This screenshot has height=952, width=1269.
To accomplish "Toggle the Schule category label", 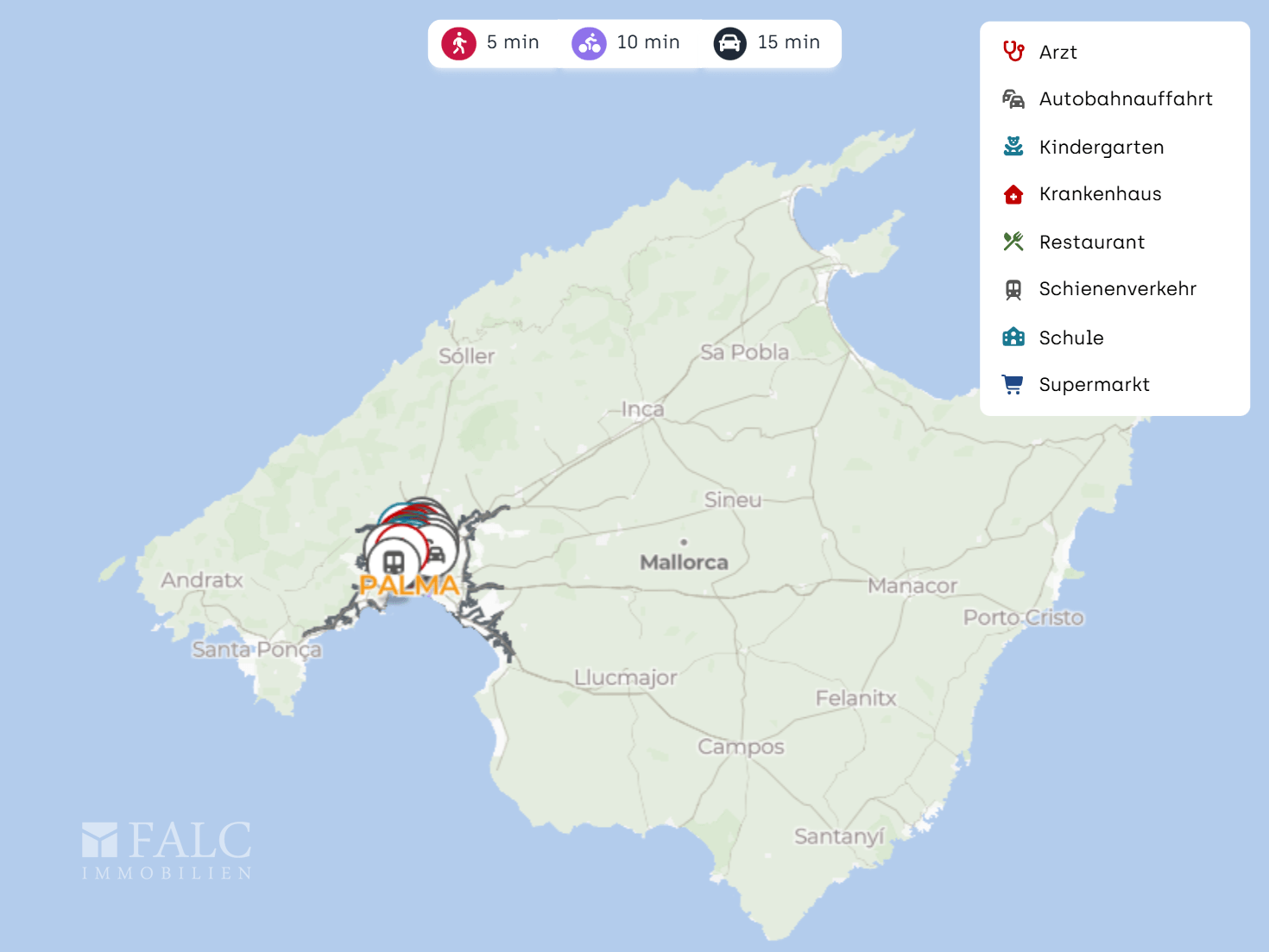I will pyautogui.click(x=1070, y=337).
